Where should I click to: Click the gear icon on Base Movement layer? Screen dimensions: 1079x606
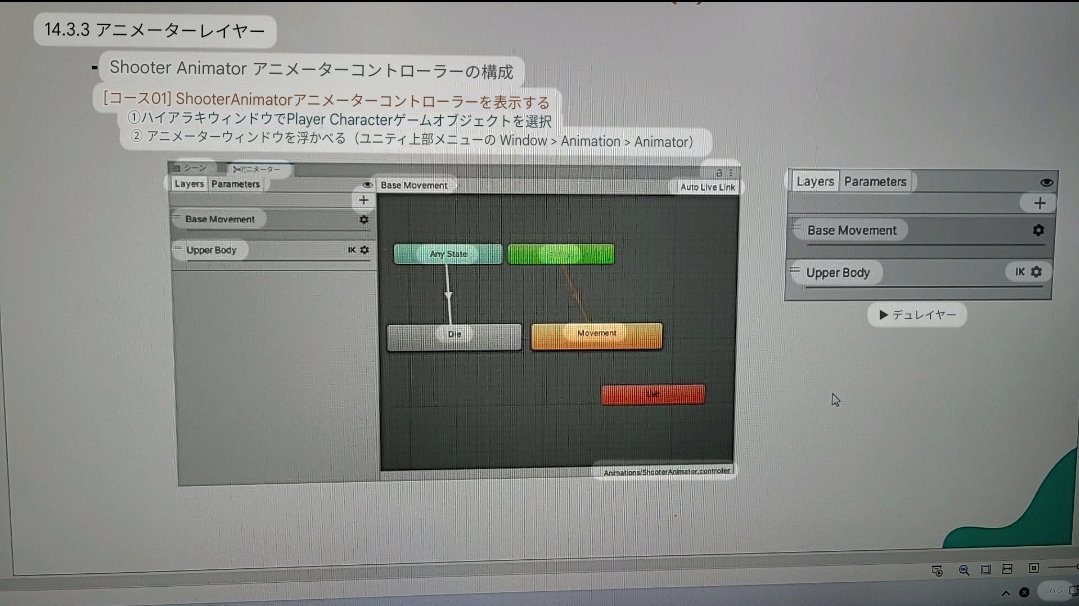(1037, 230)
